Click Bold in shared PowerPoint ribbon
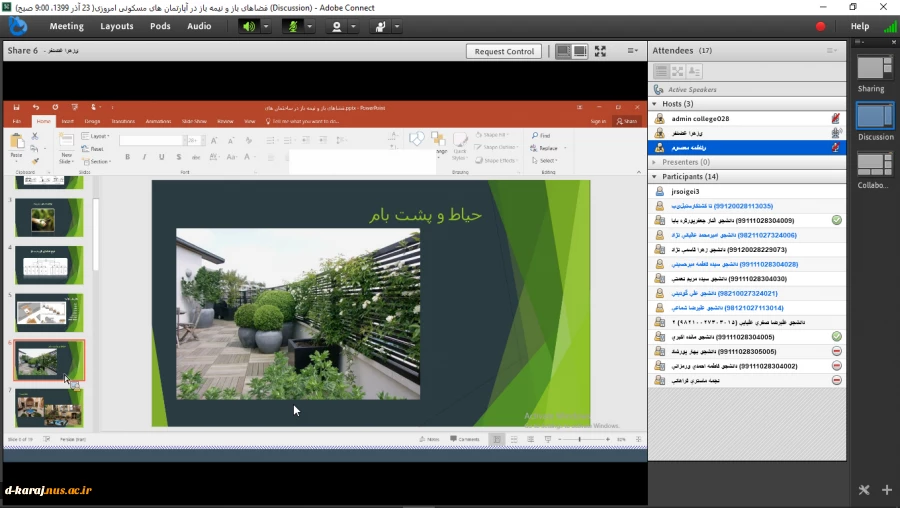Screen dimensions: 900x508 tap(127, 157)
